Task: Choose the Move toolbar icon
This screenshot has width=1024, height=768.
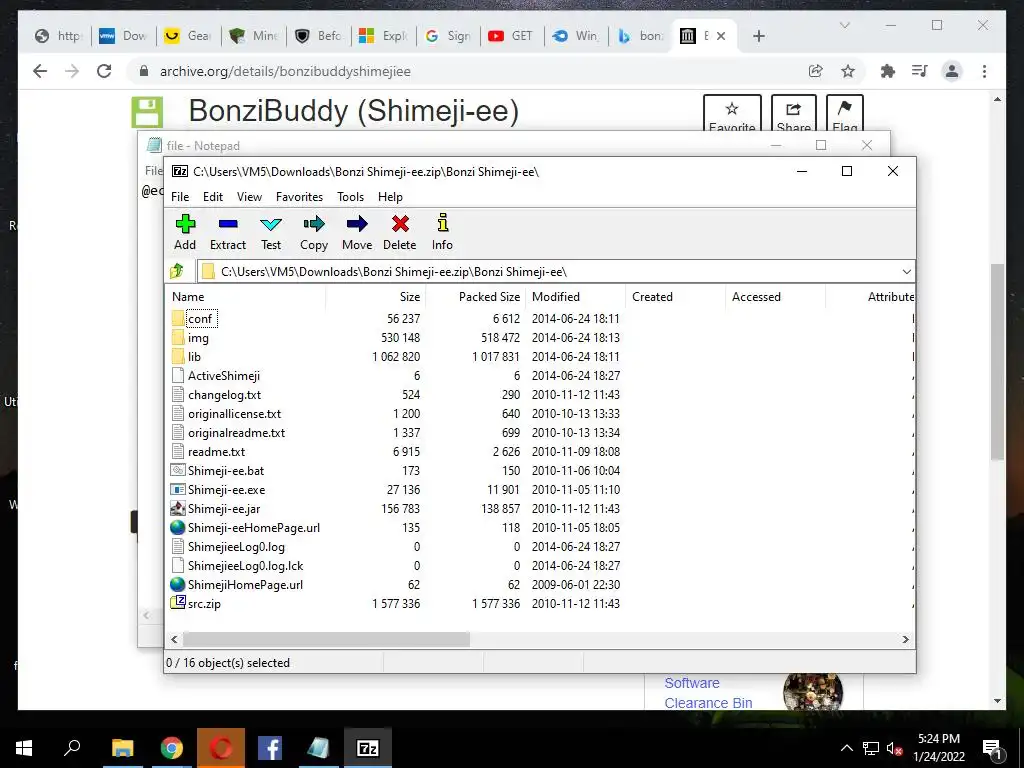Action: point(357,232)
